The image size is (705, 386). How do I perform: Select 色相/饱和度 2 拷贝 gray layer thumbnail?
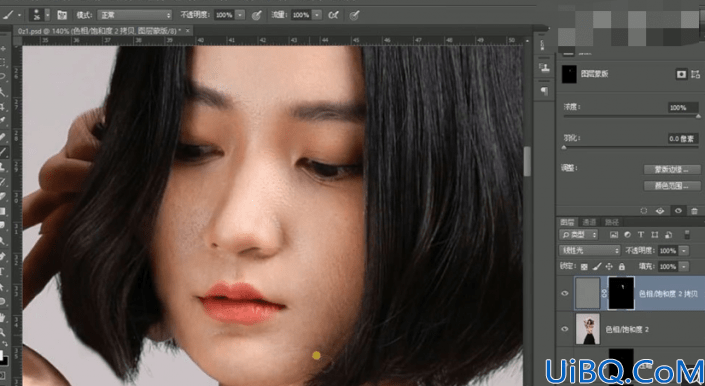(588, 293)
